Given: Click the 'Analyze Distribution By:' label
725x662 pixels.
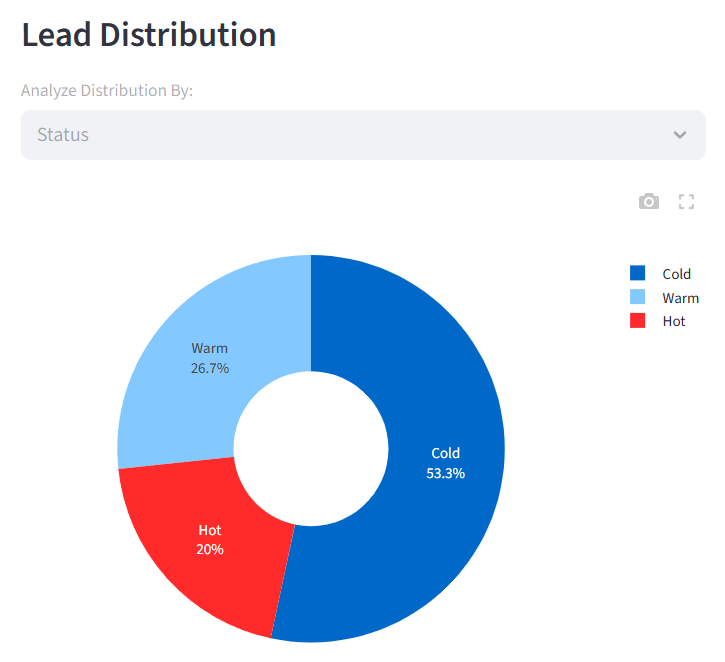Looking at the screenshot, I should coord(107,91).
